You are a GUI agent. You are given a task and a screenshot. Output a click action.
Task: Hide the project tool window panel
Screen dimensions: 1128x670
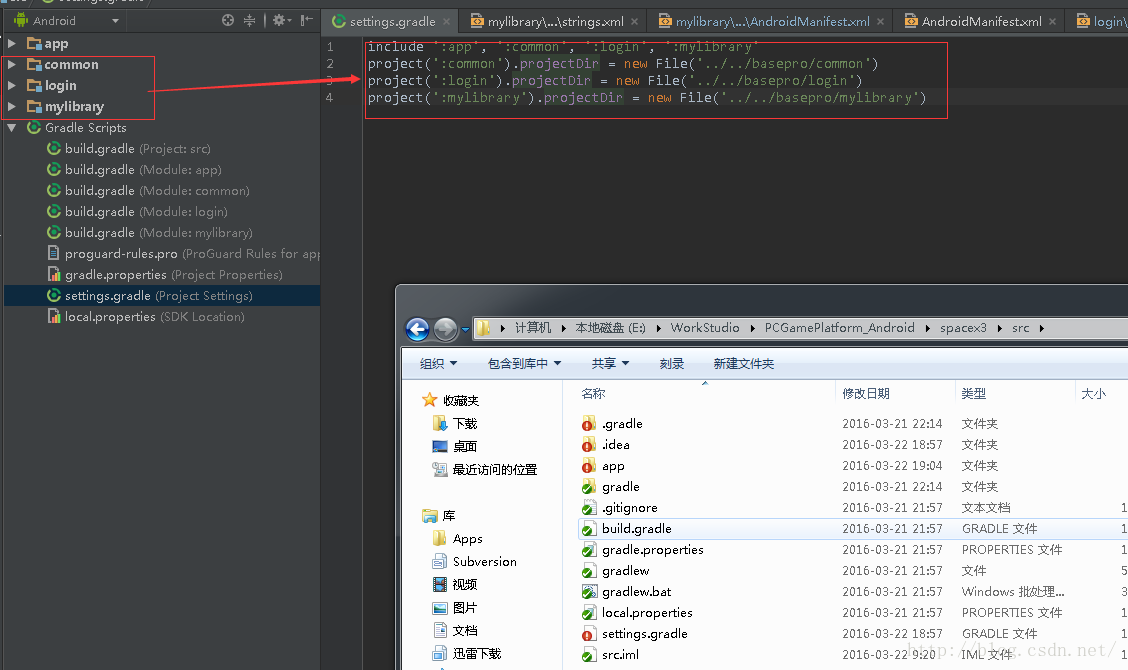pos(306,20)
